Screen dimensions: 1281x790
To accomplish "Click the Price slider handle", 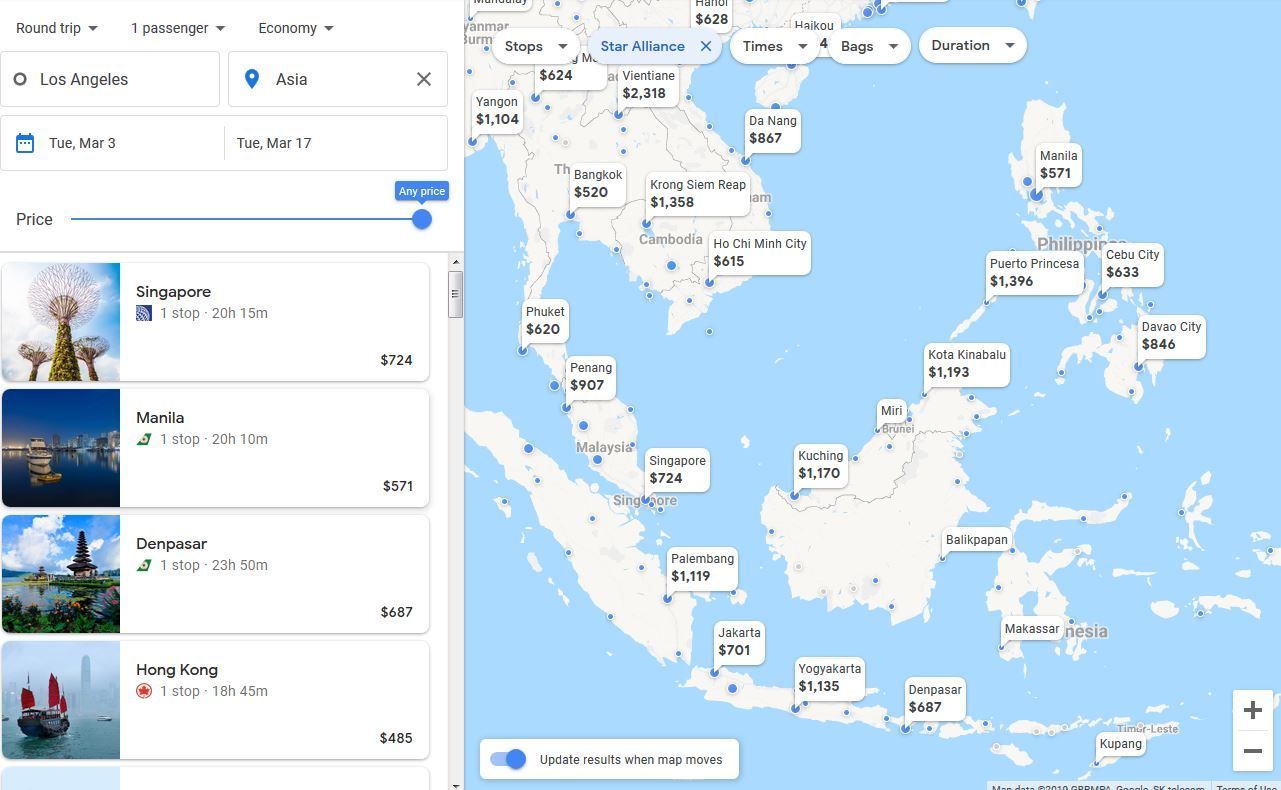I will pos(422,219).
